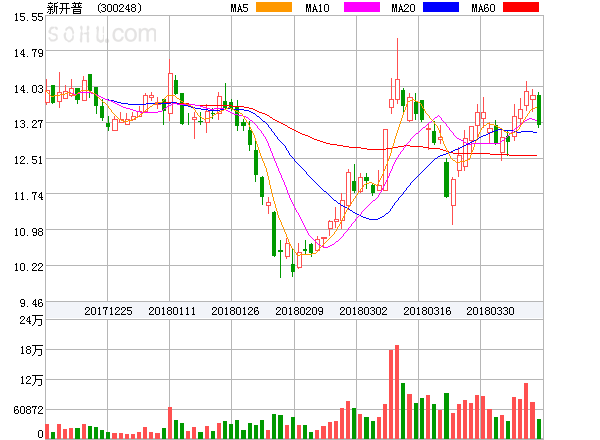Click the orange MA5 legend swatch

[274, 7]
